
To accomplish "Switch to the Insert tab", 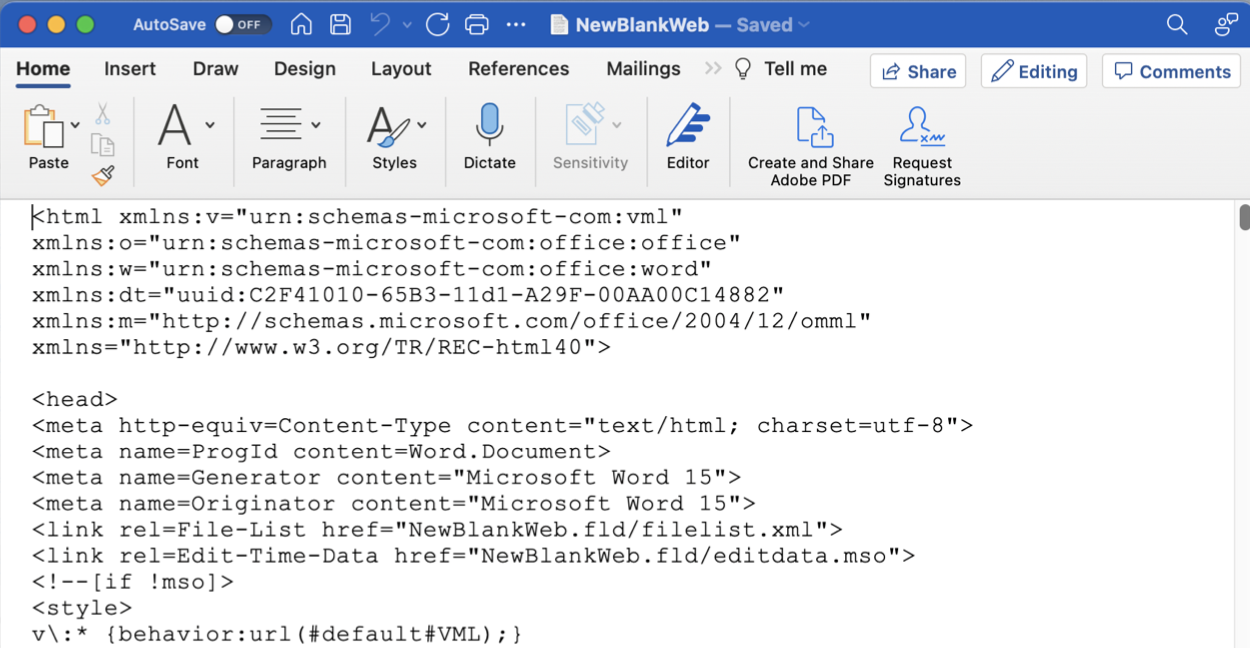I will click(130, 69).
